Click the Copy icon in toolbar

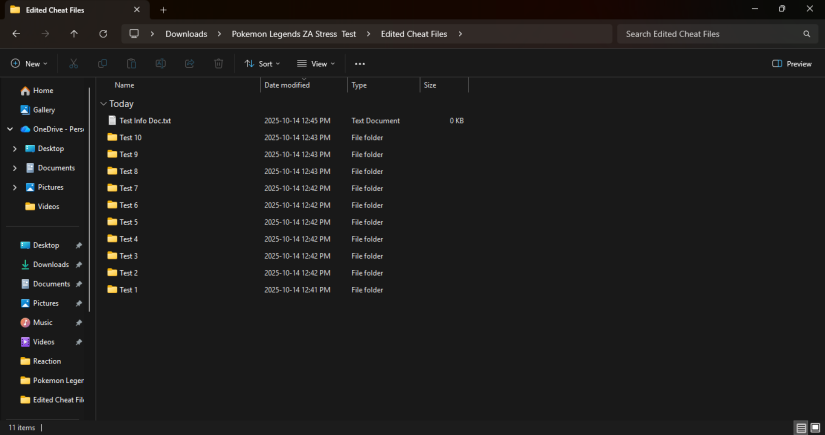click(x=103, y=64)
